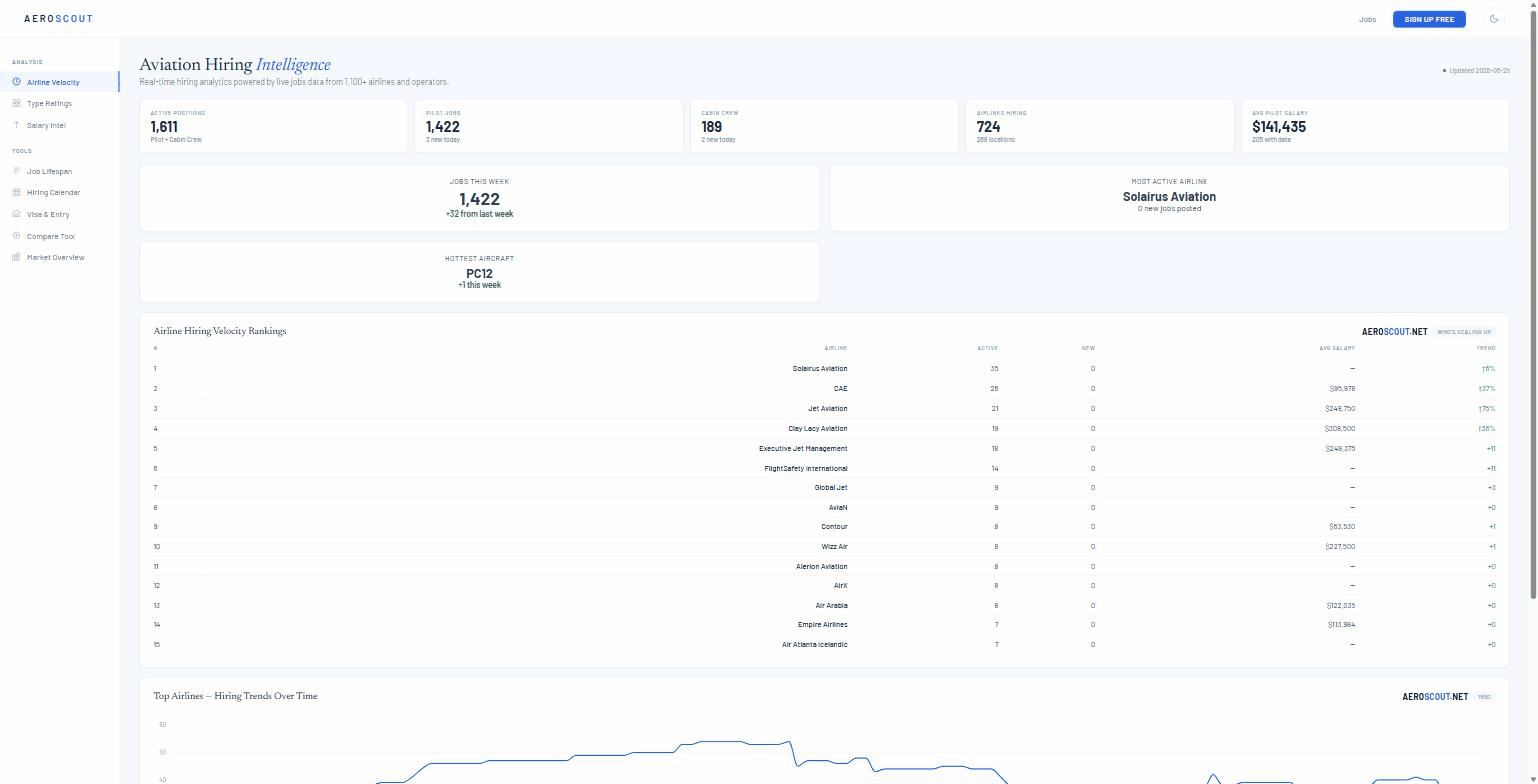1538x784 pixels.
Task: Click the Trend column header
Action: [x=1486, y=348]
